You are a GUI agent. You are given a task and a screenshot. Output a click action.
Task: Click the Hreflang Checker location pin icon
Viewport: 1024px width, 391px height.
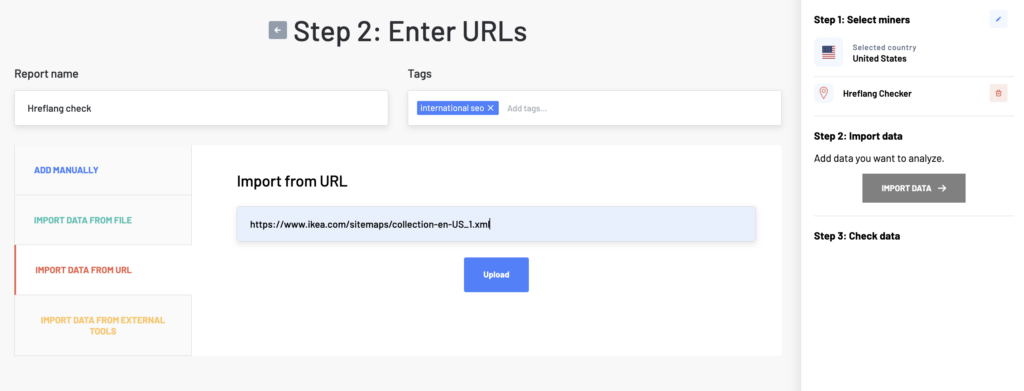[x=824, y=93]
